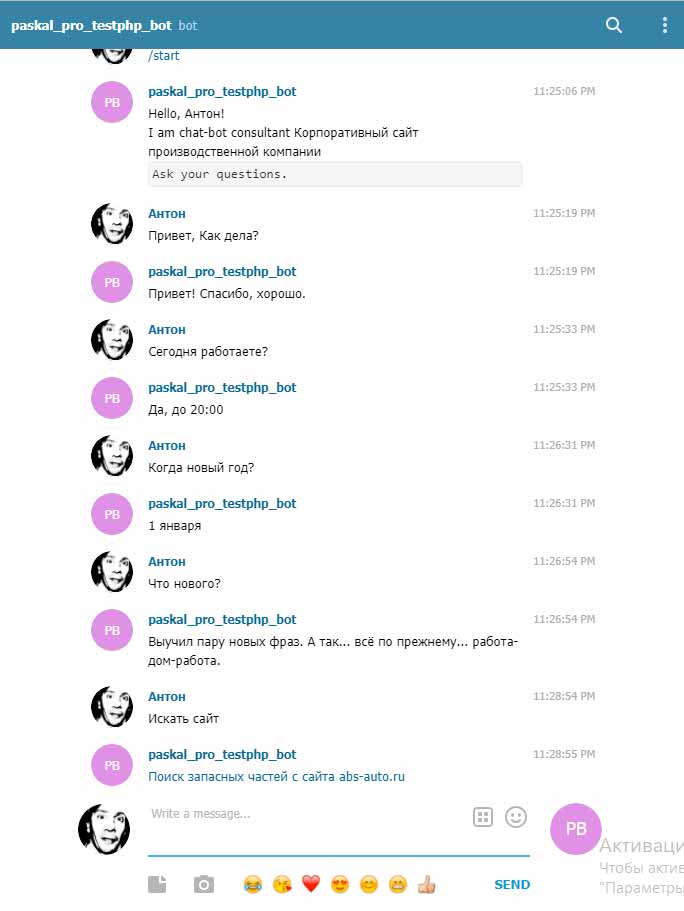Image resolution: width=684 pixels, height=911 pixels.
Task: Open the sticker panel grid icon
Action: pos(482,816)
